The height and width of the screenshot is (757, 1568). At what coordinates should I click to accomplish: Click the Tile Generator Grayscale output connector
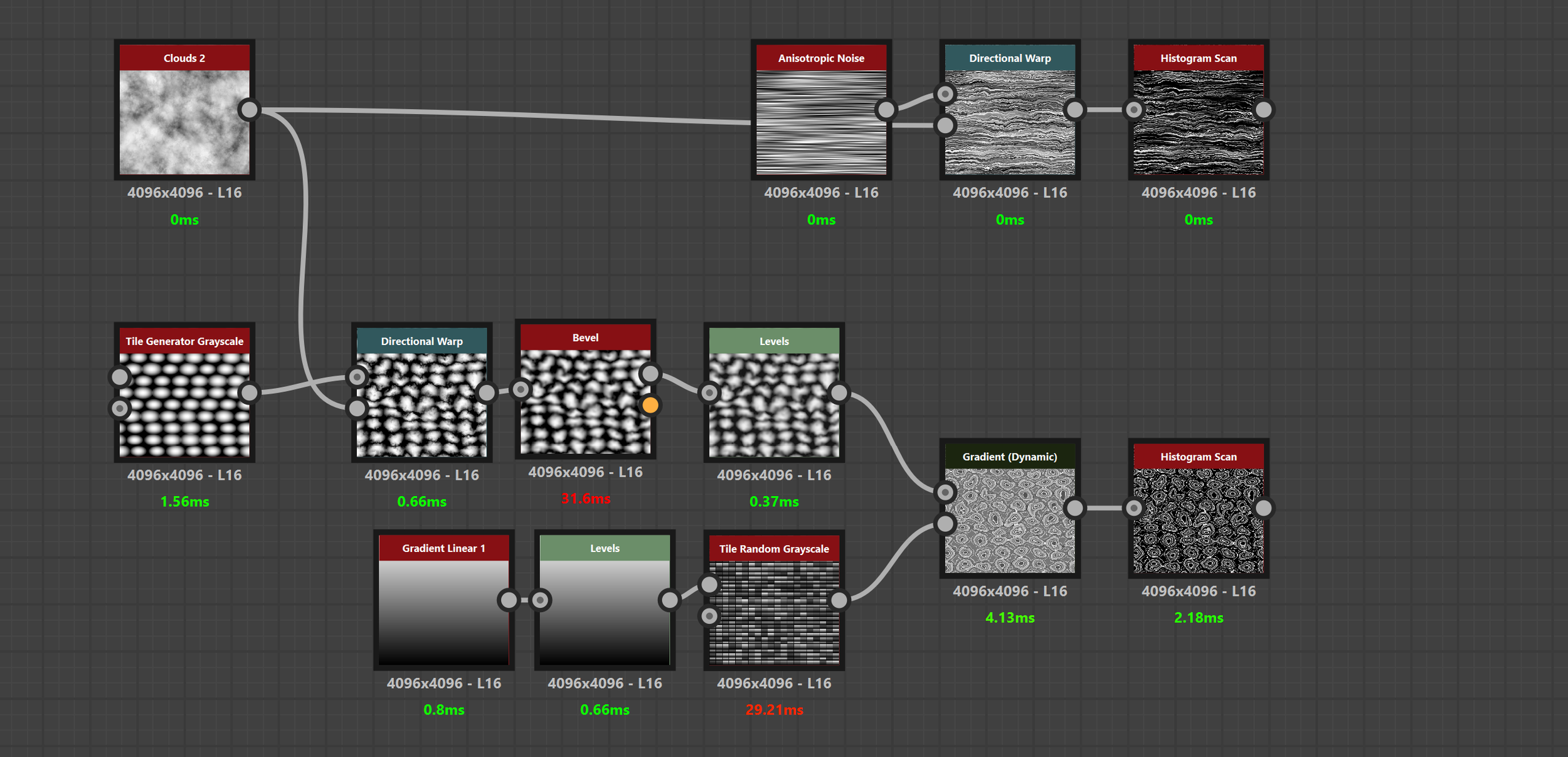point(250,393)
